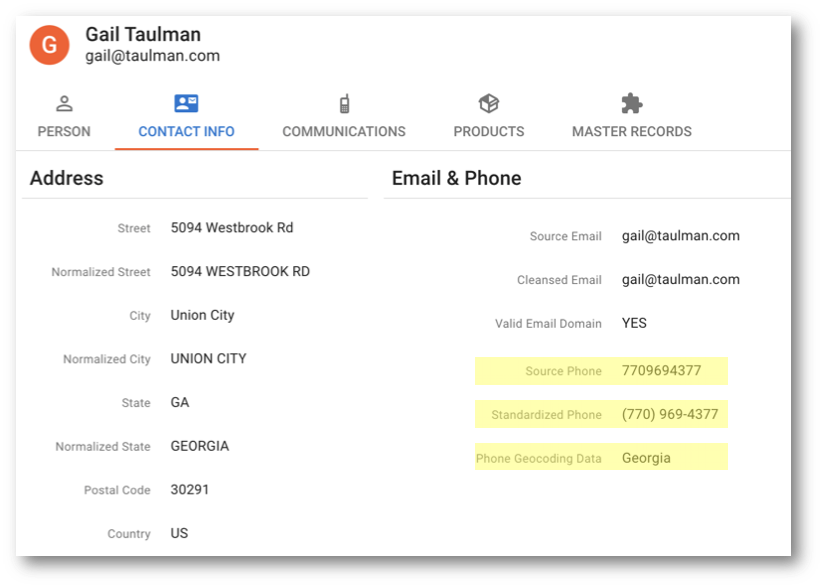Click the Postal Code label
This screenshot has height=587, width=822.
pos(117,490)
